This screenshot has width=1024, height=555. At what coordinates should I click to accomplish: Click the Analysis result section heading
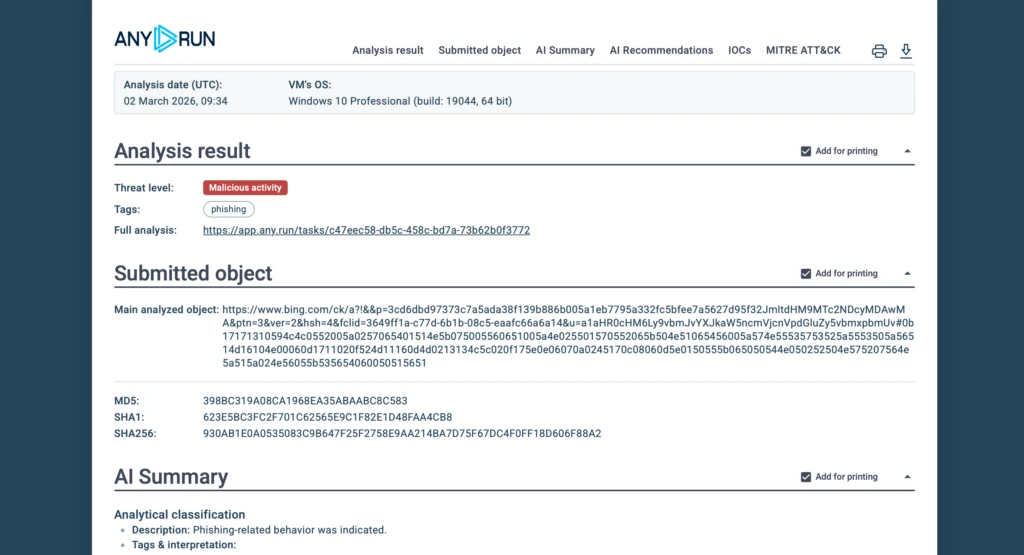(x=182, y=151)
